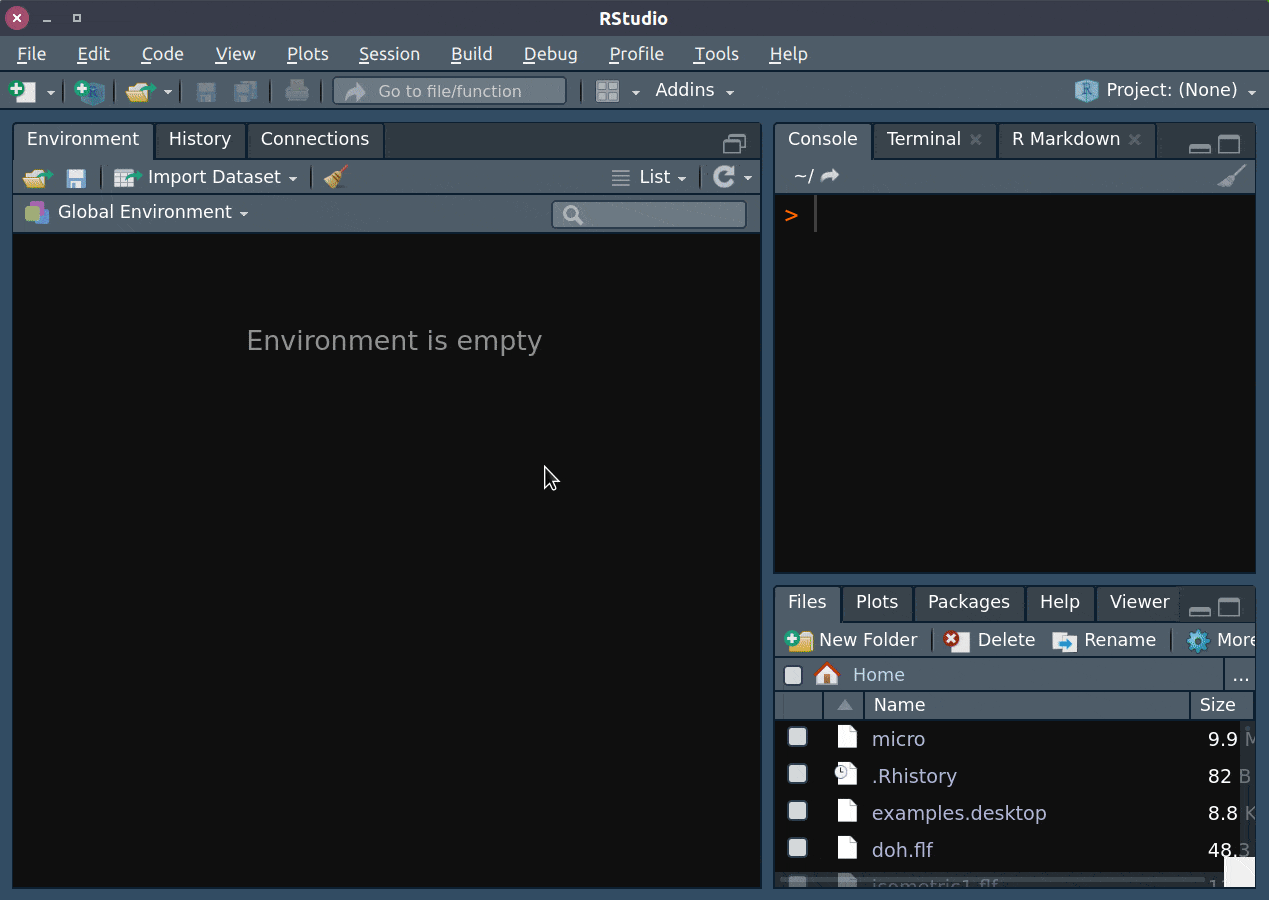Screen dimensions: 1269x900
Task: Click the ... go to directory button
Action: coord(1240,676)
